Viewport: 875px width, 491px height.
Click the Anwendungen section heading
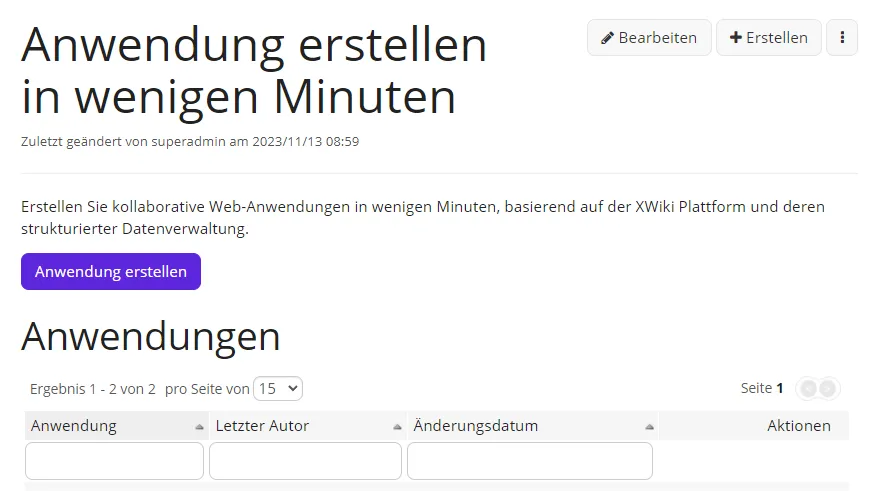151,336
